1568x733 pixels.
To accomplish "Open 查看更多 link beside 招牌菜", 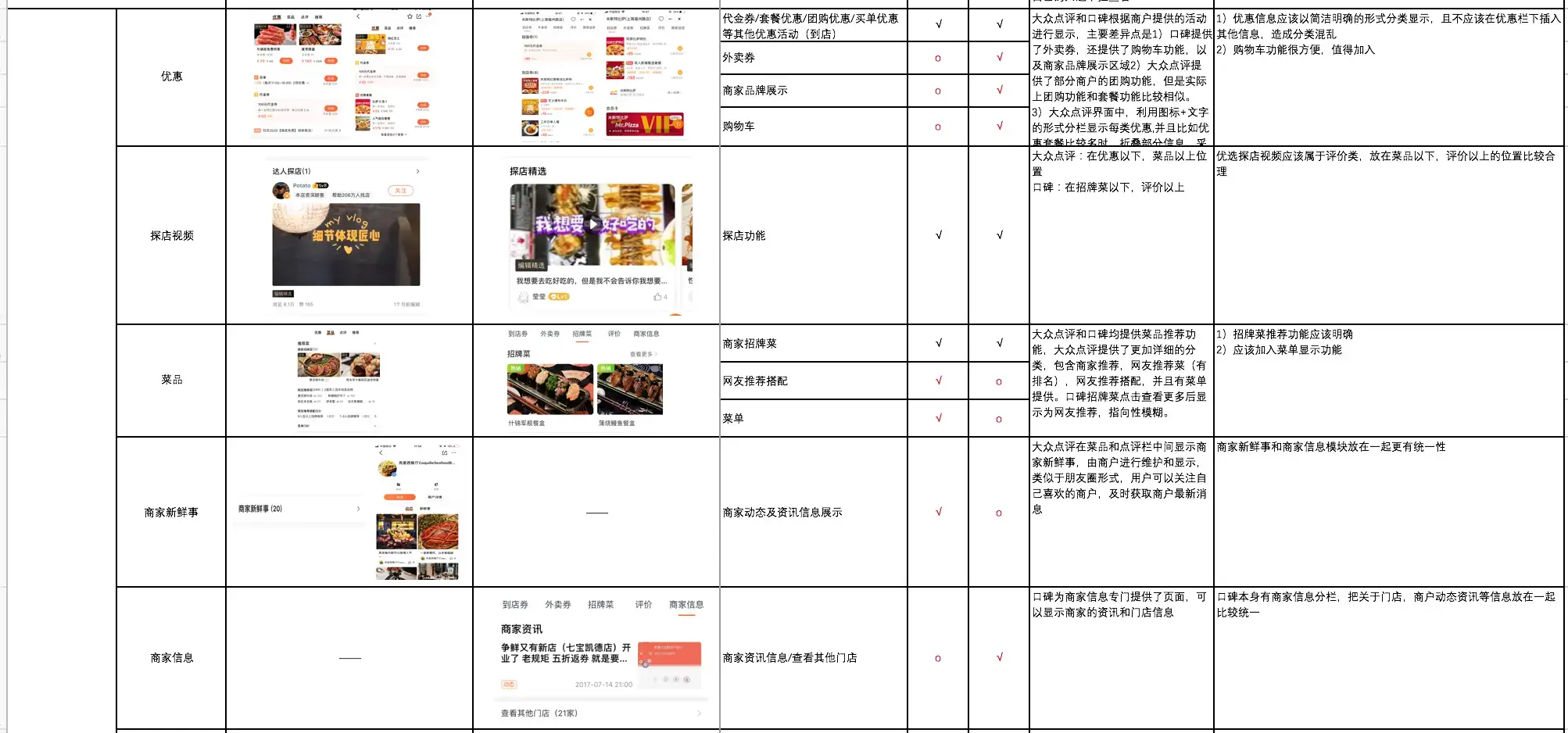I will pos(643,354).
